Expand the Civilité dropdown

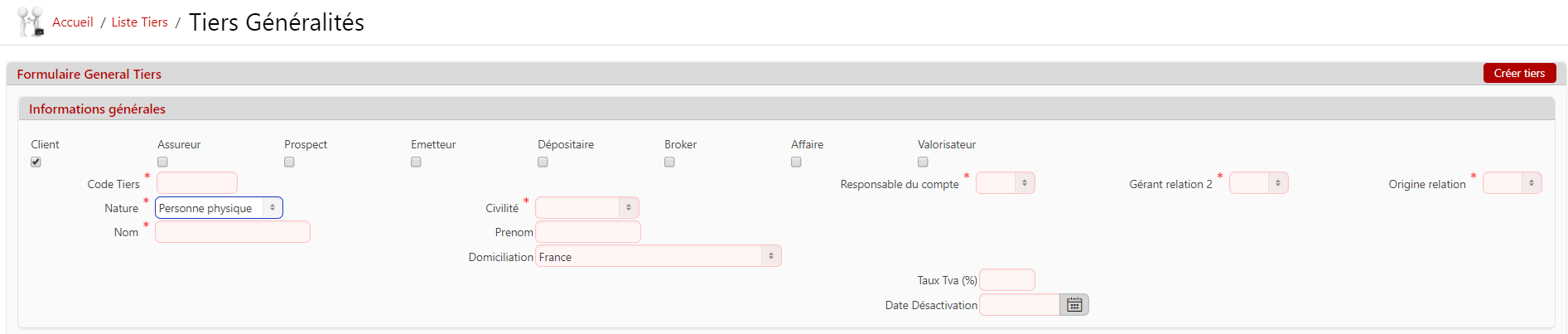(586, 208)
